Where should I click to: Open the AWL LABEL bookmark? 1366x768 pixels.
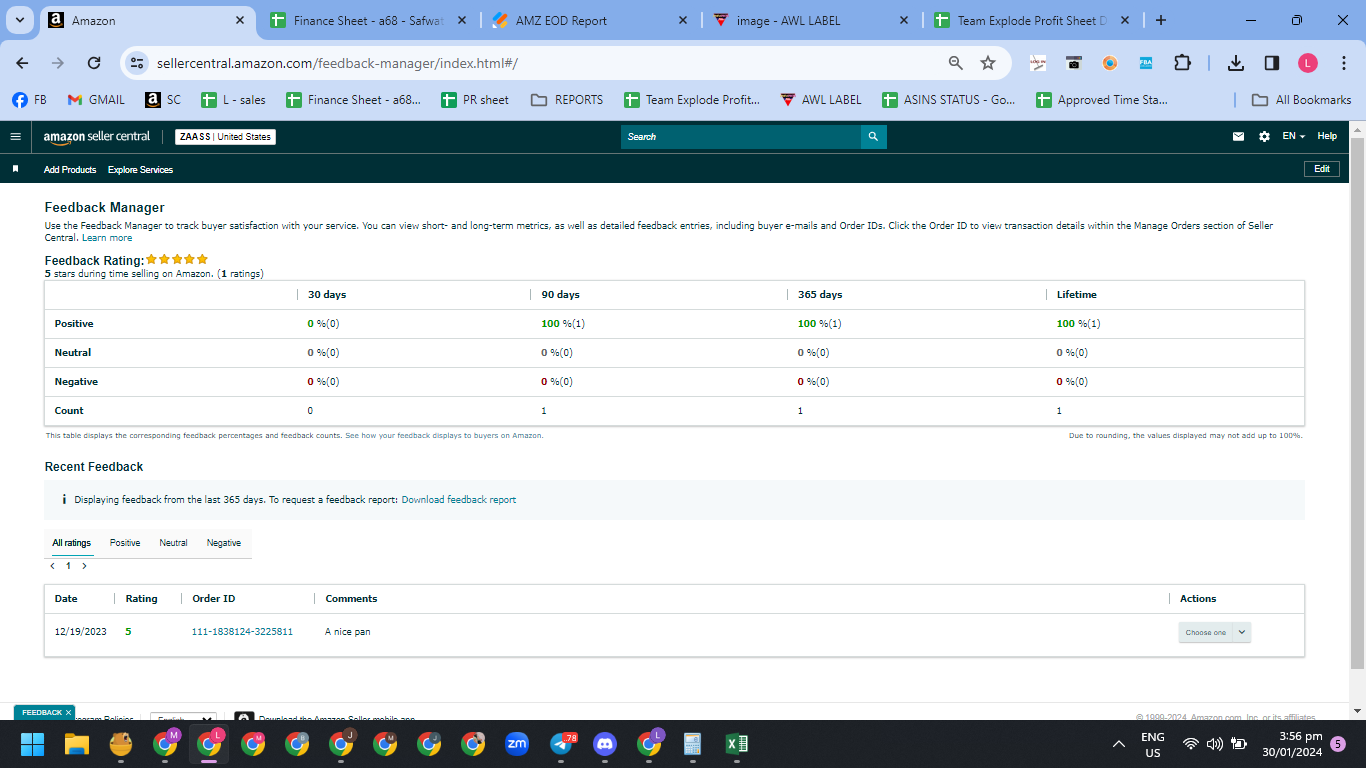tap(820, 100)
